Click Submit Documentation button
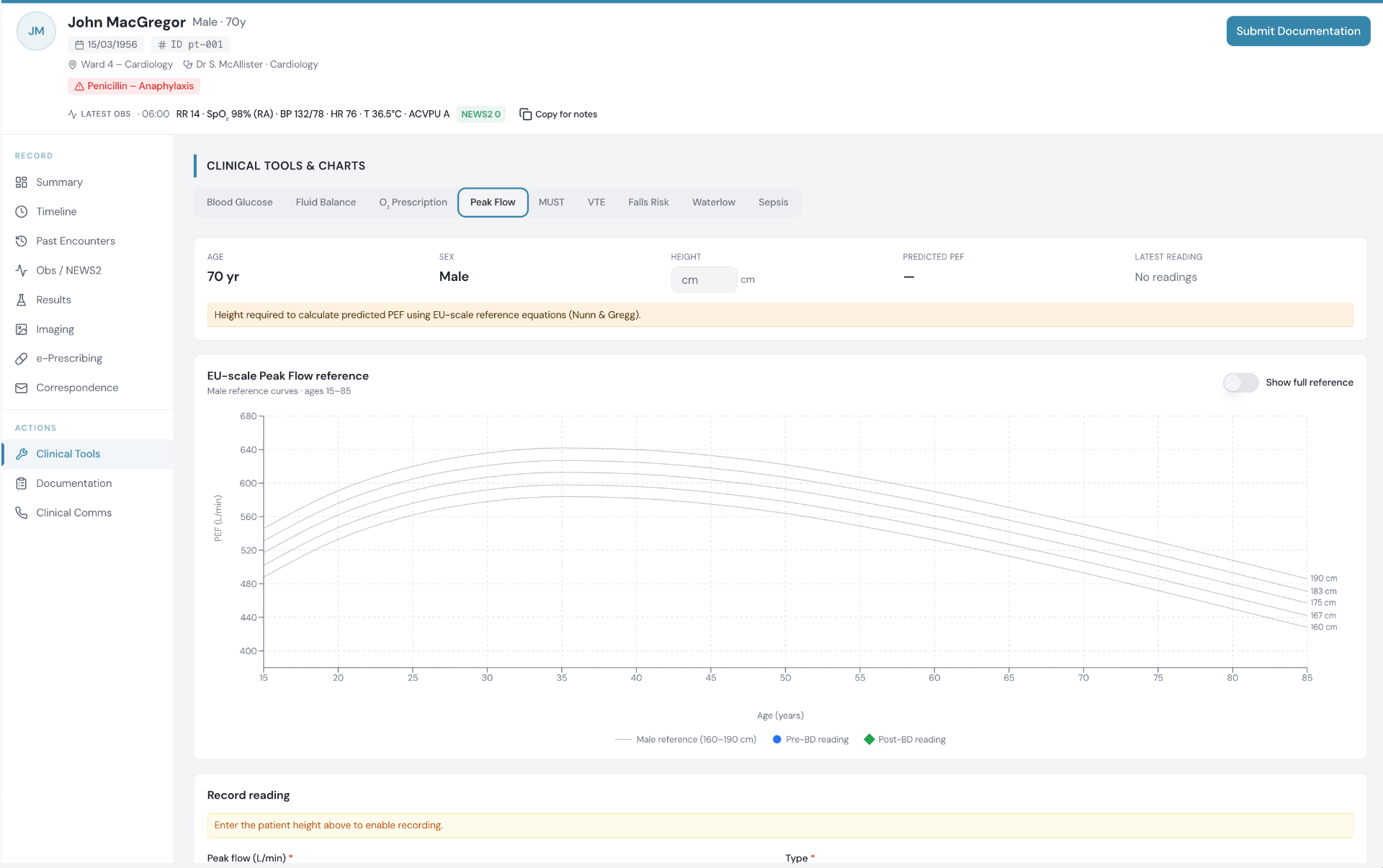Screen dimensions: 1383x868 (1298, 31)
